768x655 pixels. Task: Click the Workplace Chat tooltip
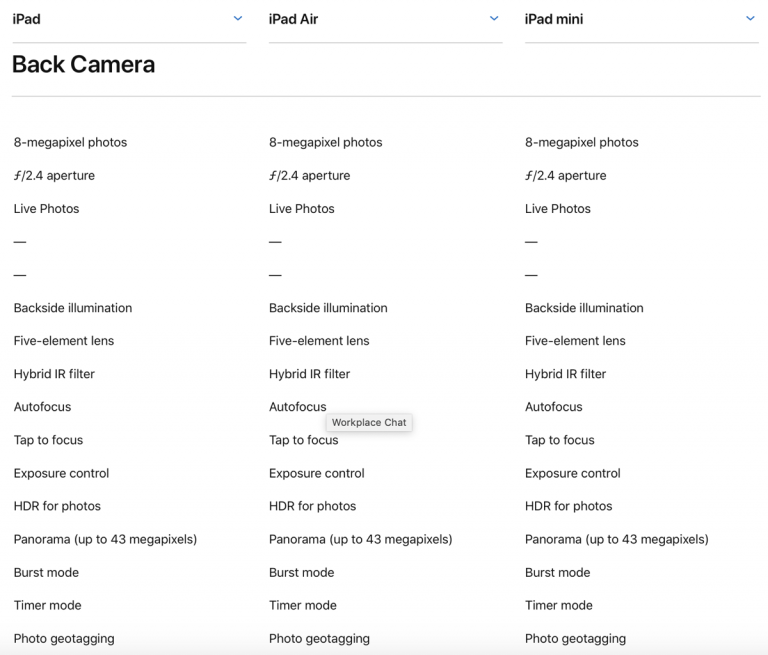click(x=369, y=422)
